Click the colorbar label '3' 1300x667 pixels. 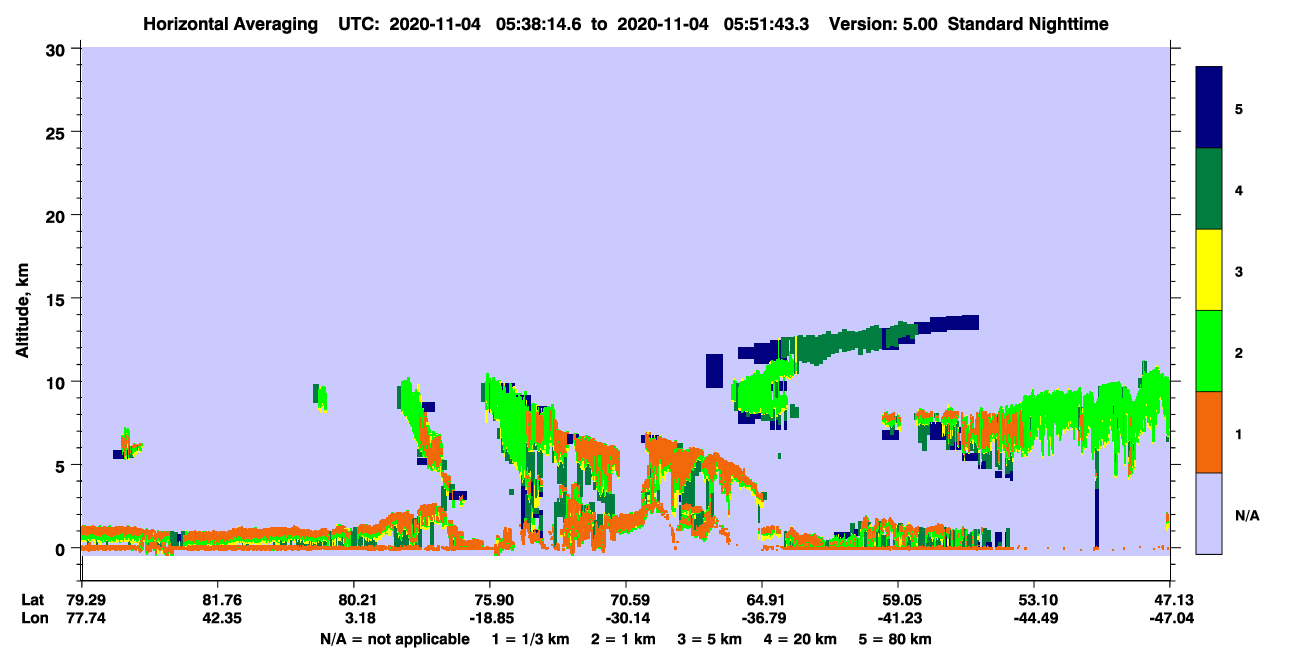coord(1239,271)
